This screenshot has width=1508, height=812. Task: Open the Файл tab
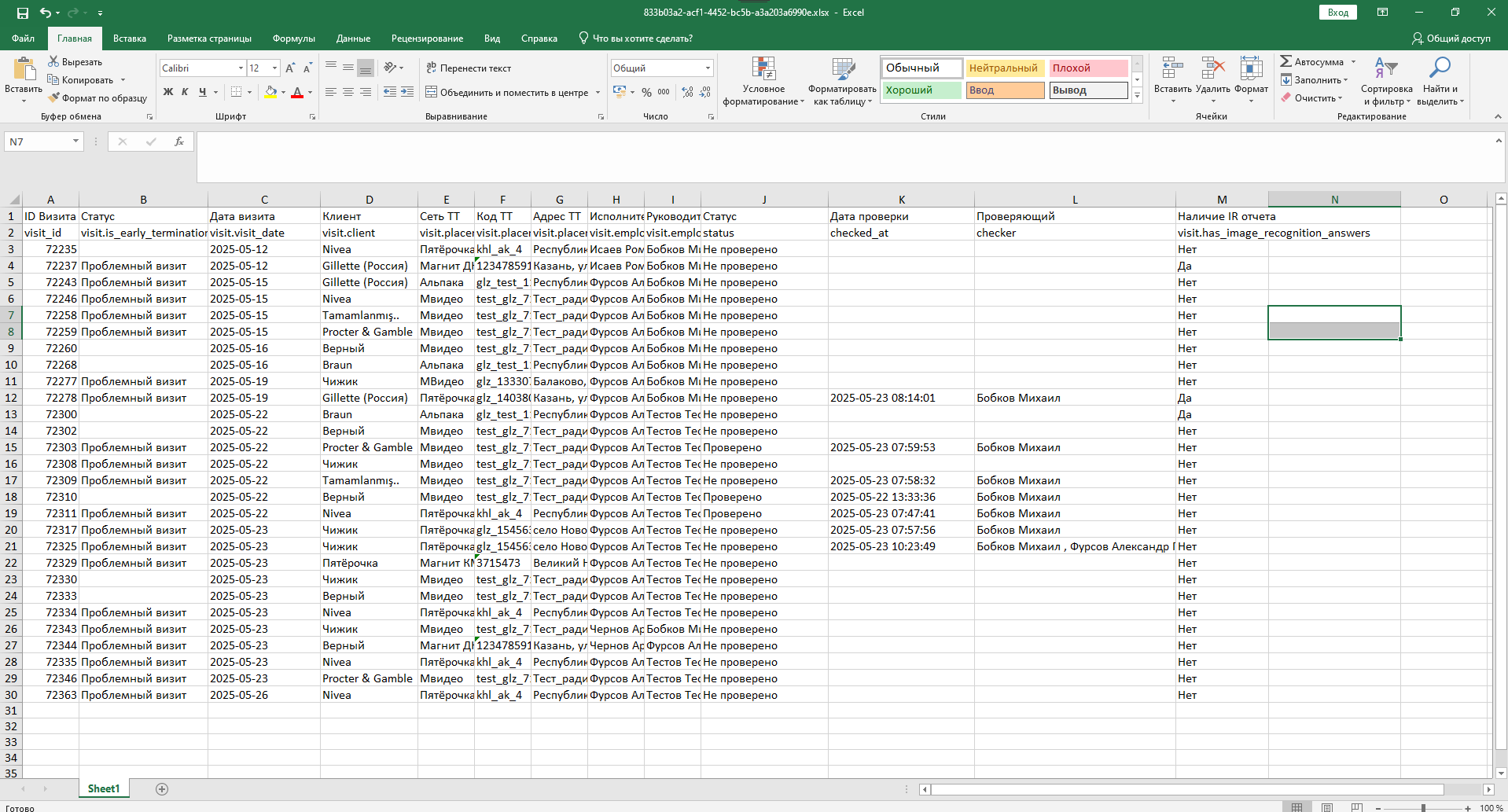(x=23, y=38)
